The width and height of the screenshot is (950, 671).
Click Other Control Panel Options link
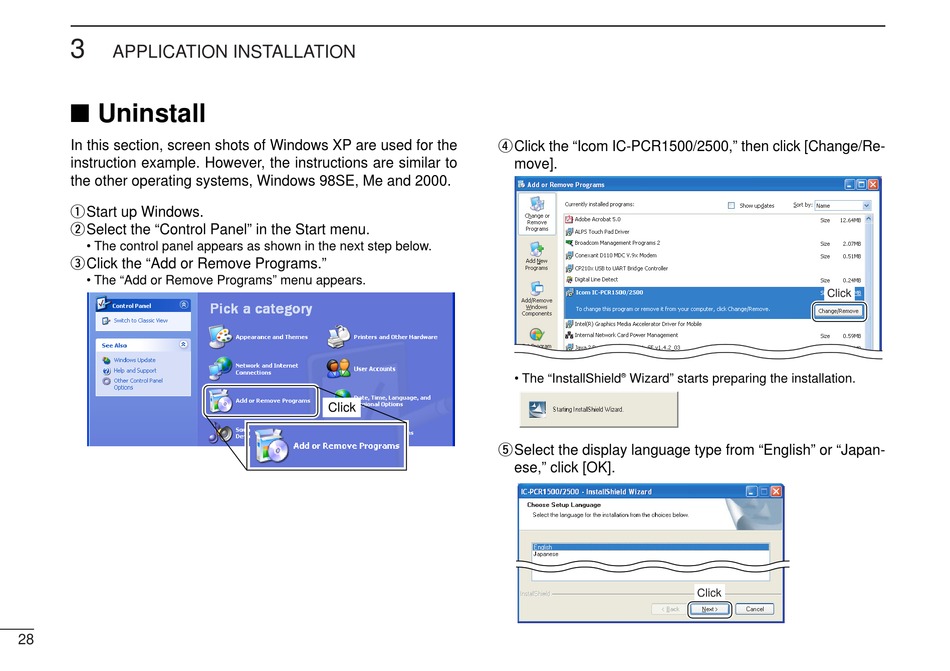(138, 384)
